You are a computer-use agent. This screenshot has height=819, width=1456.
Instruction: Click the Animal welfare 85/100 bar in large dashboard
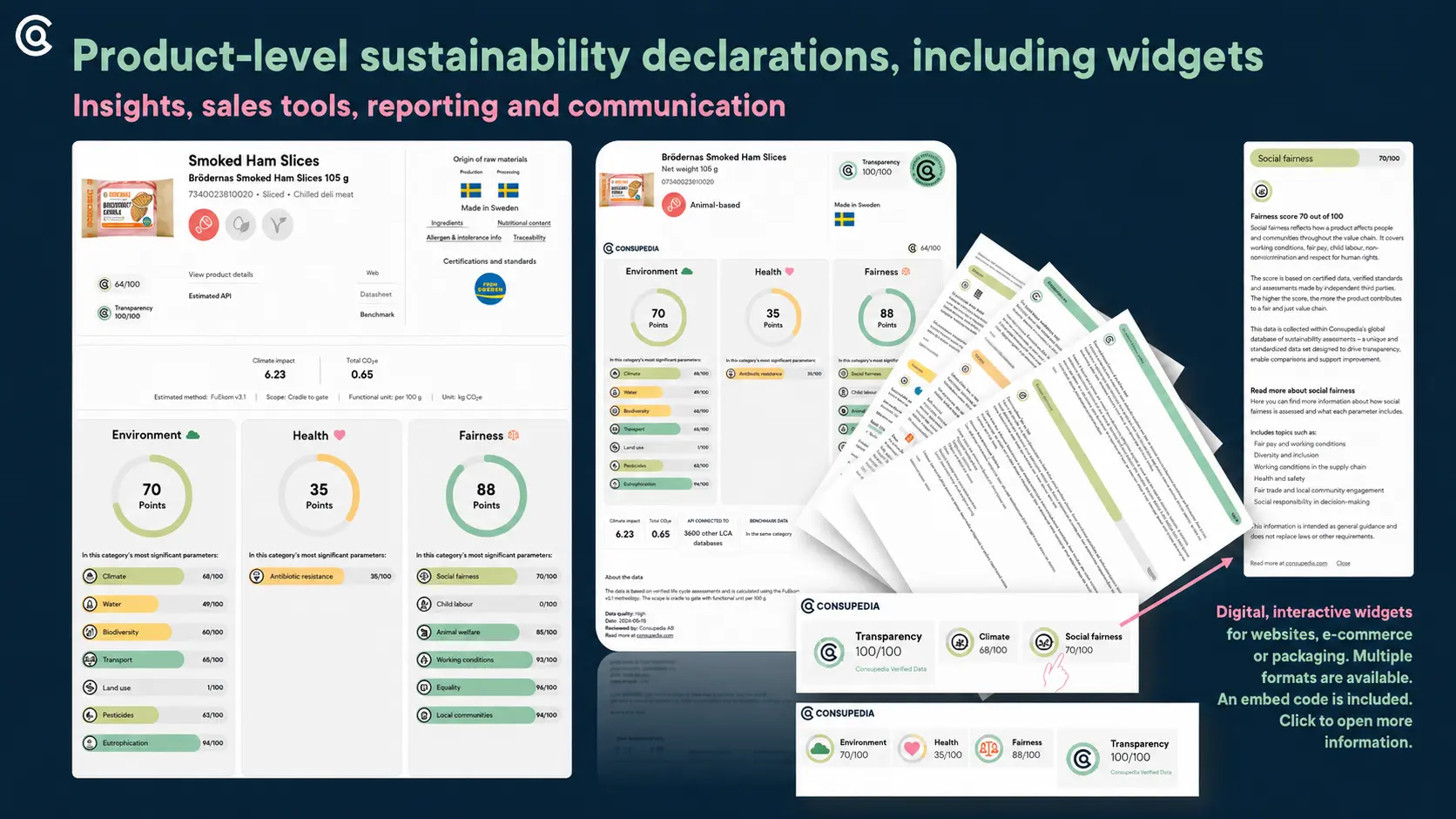click(x=488, y=632)
